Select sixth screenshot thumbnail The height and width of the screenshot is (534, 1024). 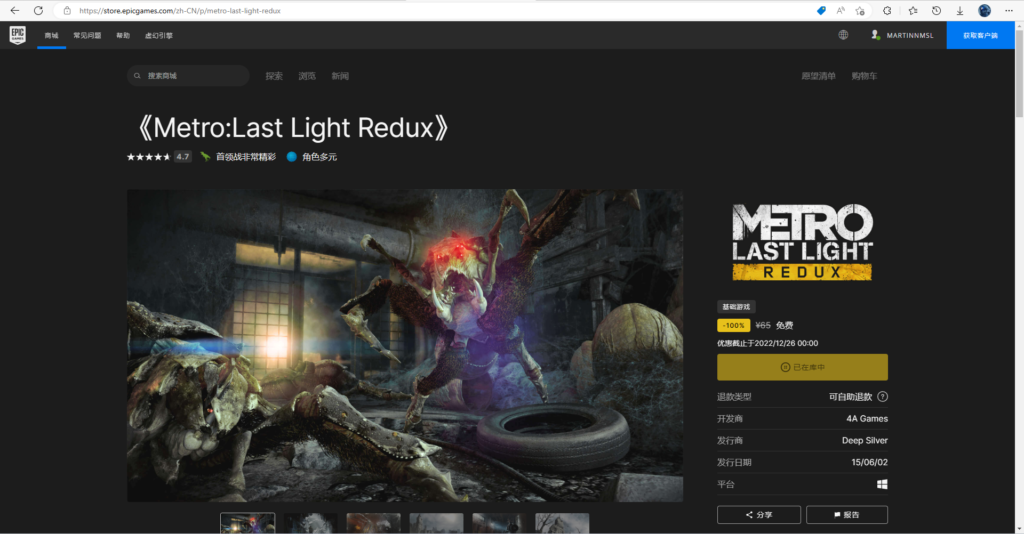coord(562,523)
